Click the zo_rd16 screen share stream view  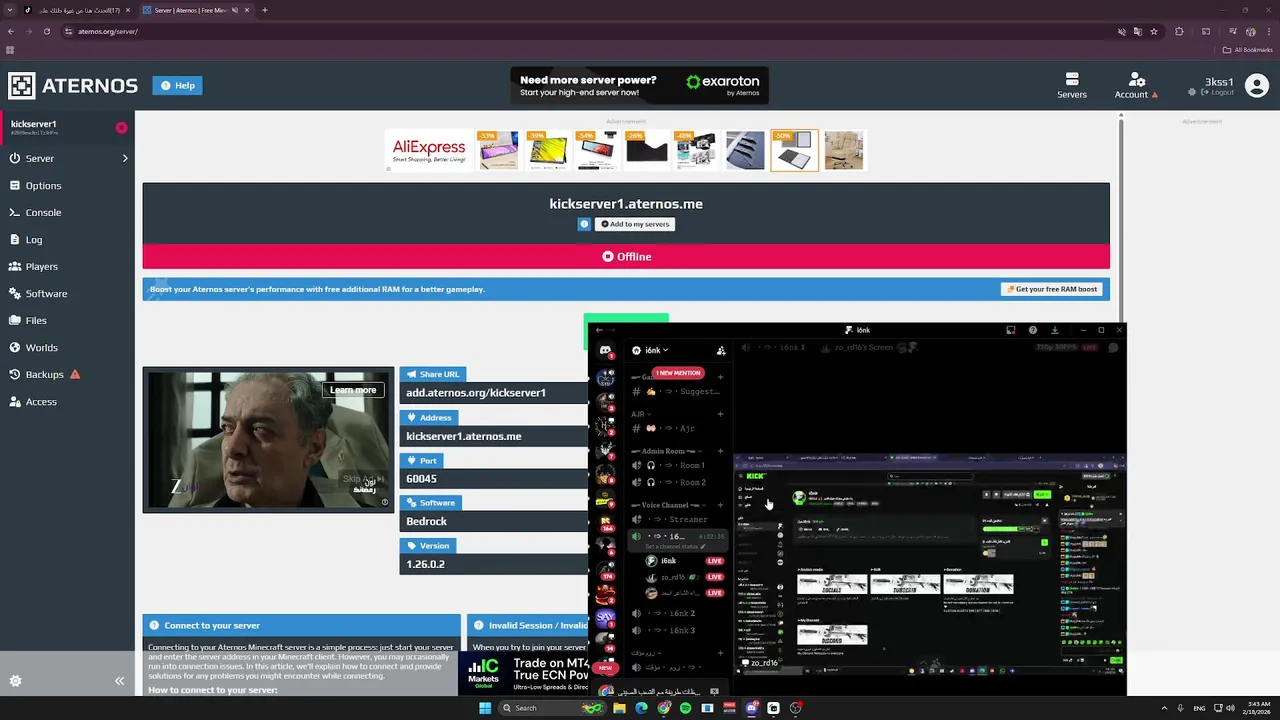click(x=930, y=563)
